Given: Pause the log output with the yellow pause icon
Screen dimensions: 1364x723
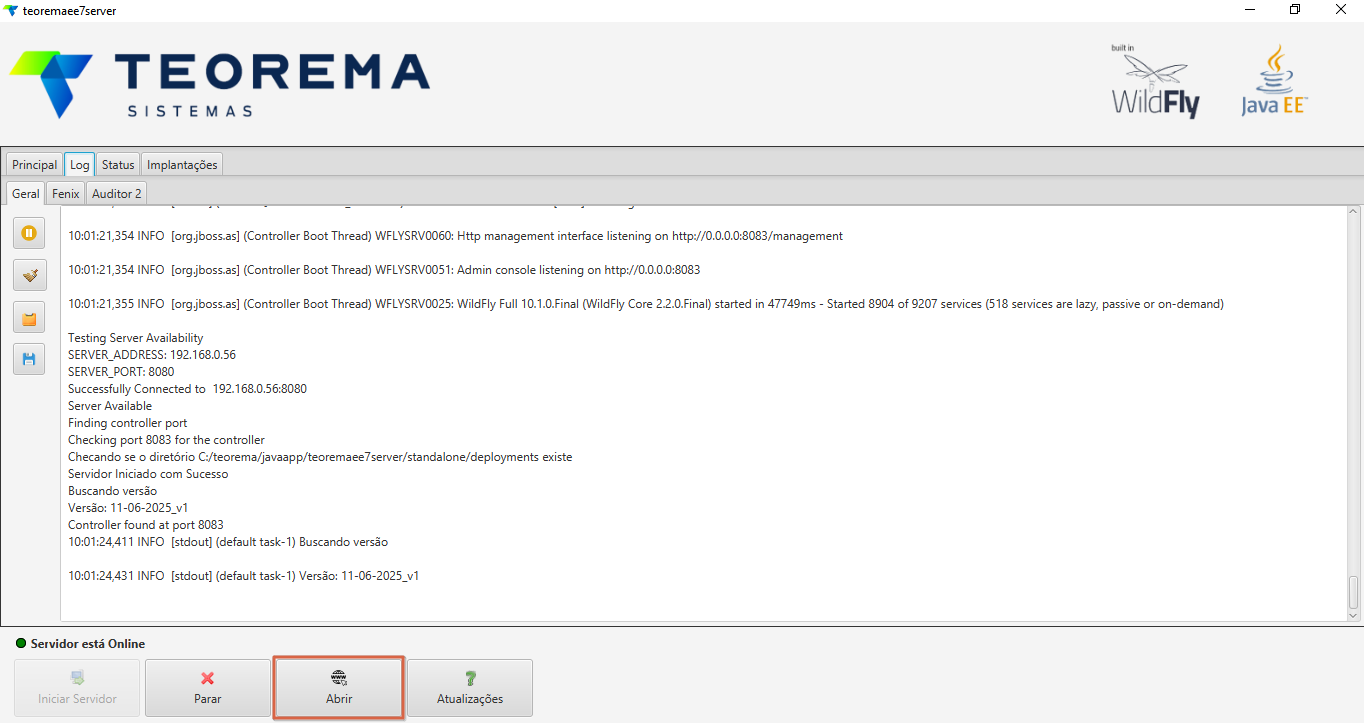Looking at the screenshot, I should (x=29, y=233).
